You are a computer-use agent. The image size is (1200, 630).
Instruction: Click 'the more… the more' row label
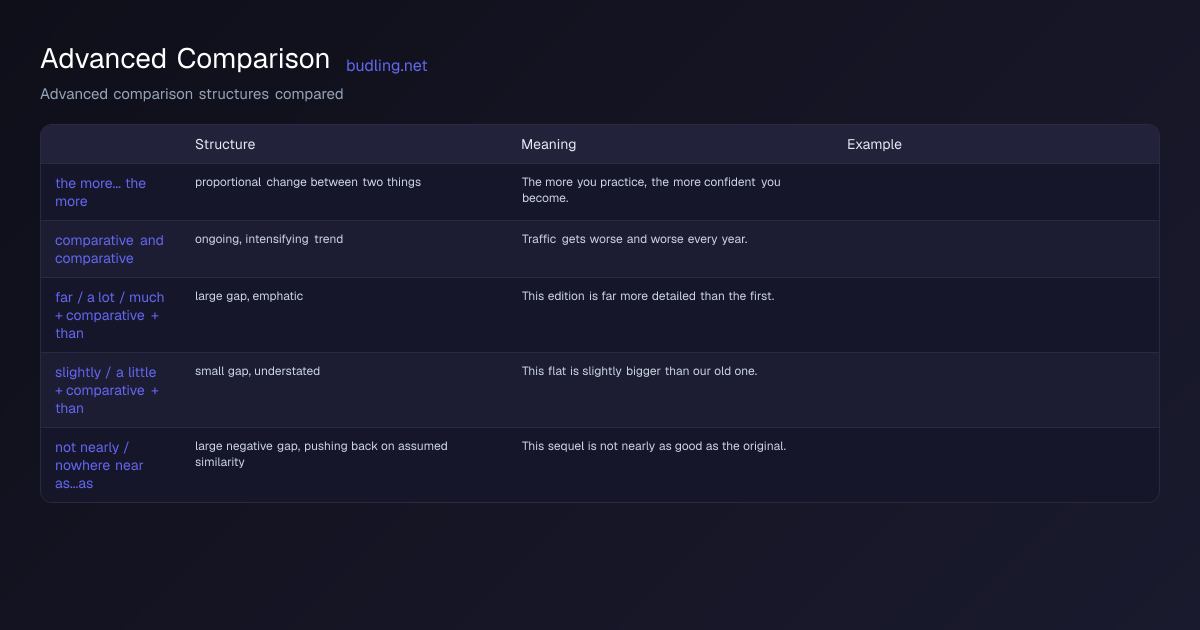101,192
